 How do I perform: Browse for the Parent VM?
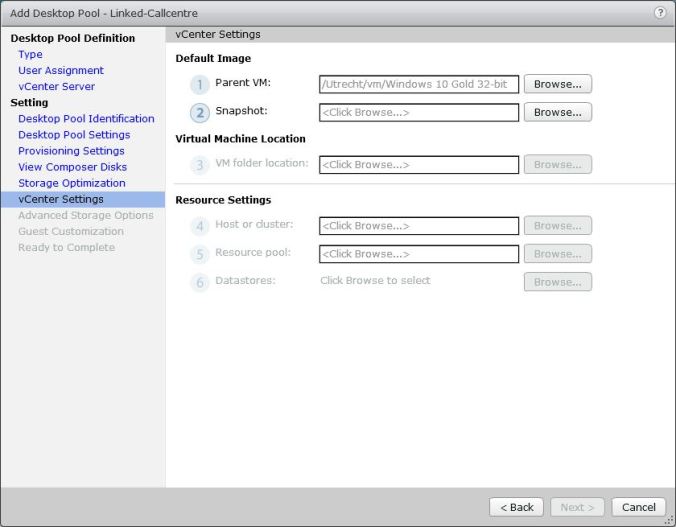tap(557, 84)
